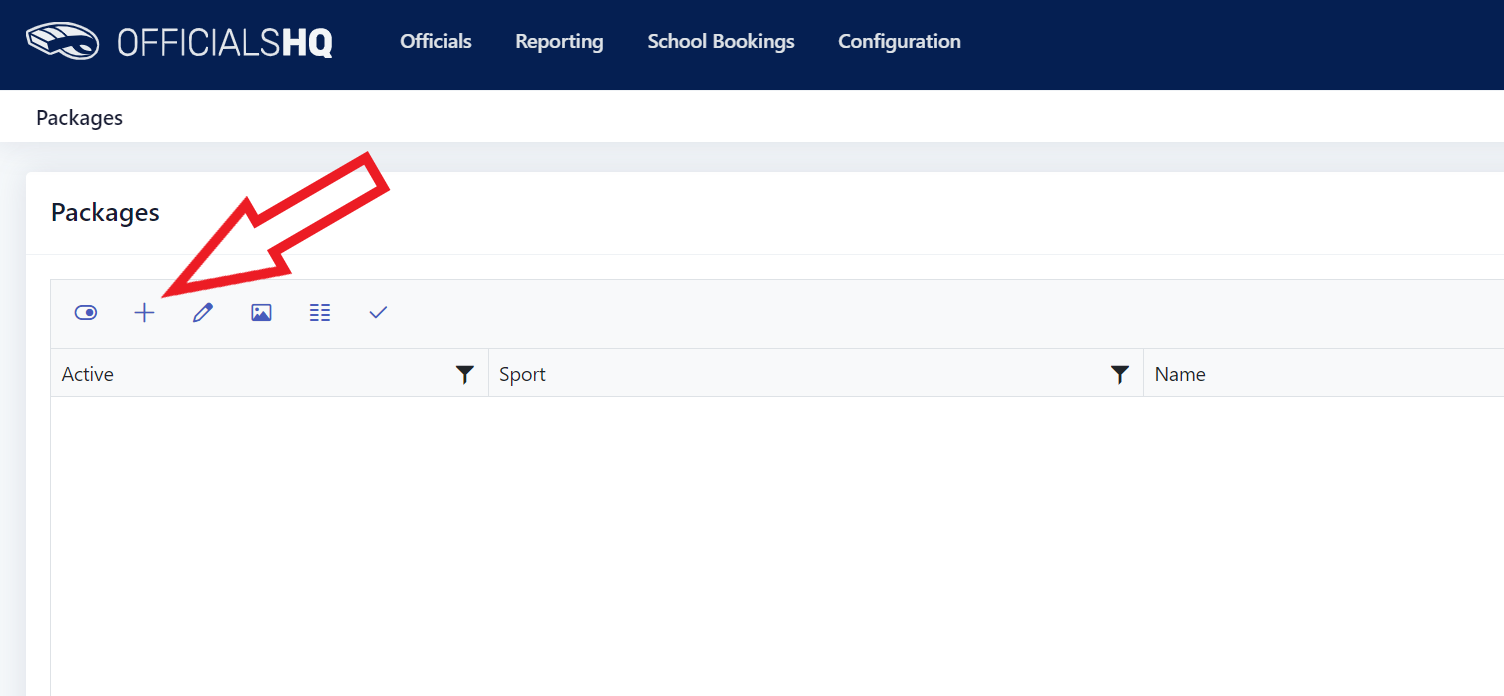Open the Officials menu
1504x696 pixels.
click(x=436, y=41)
